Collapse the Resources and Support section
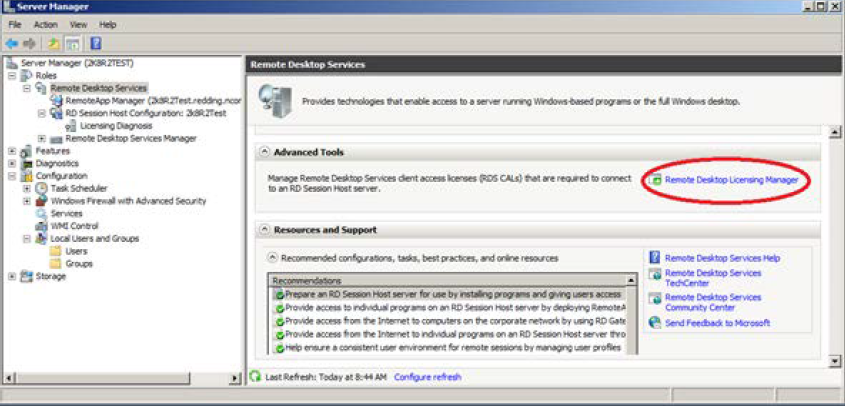This screenshot has height=407, width=845. (264, 229)
